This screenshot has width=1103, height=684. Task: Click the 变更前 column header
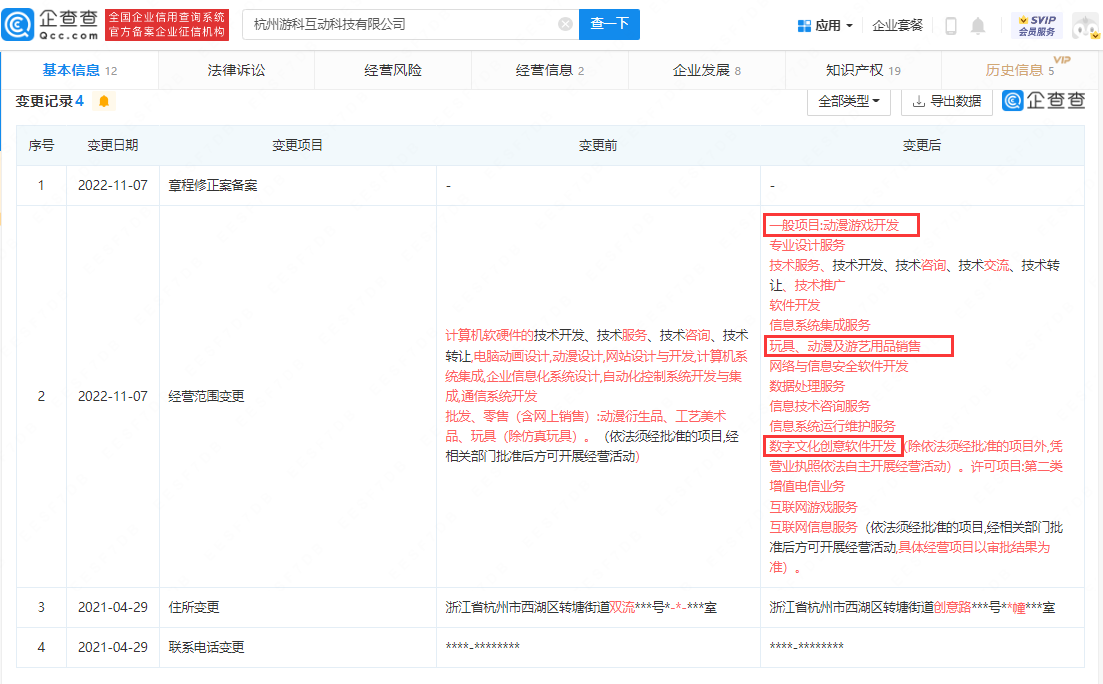coord(598,146)
